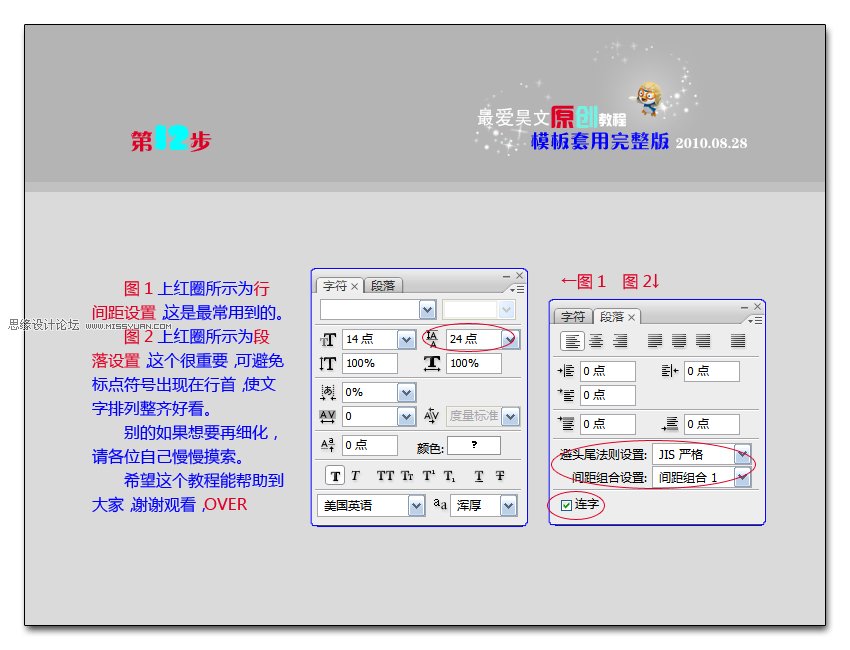This screenshot has height=650, width=850.
Task: Collapse the Paragraph panel with minimize button
Action: [744, 307]
